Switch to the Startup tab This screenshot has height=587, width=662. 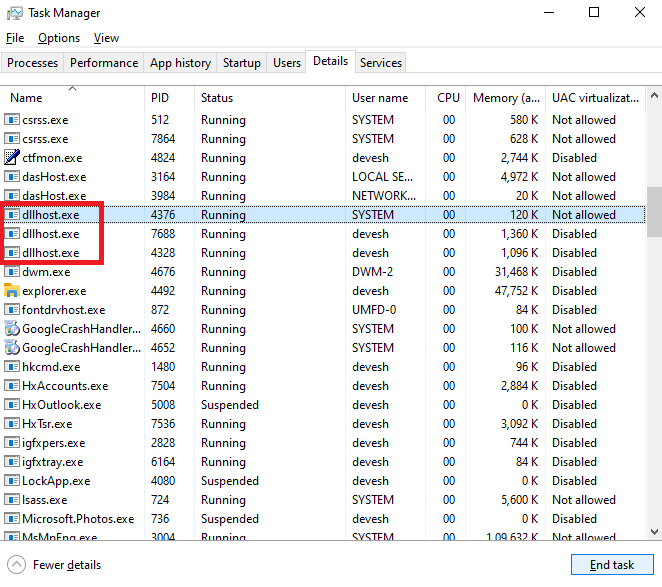(241, 63)
